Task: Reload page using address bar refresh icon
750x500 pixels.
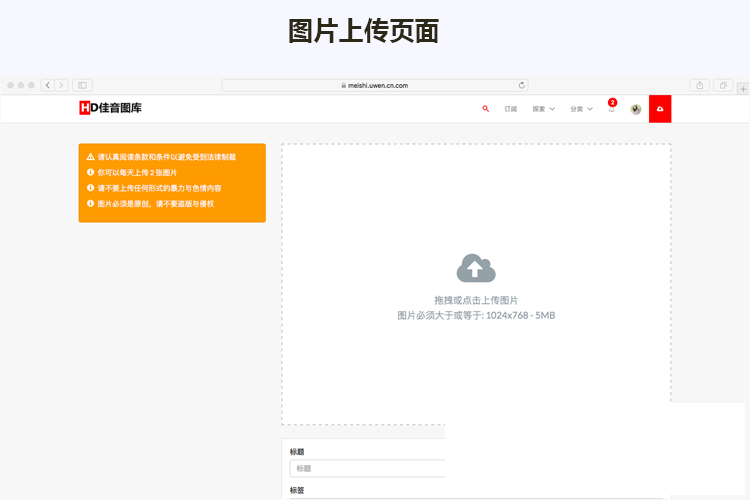Action: (x=521, y=85)
